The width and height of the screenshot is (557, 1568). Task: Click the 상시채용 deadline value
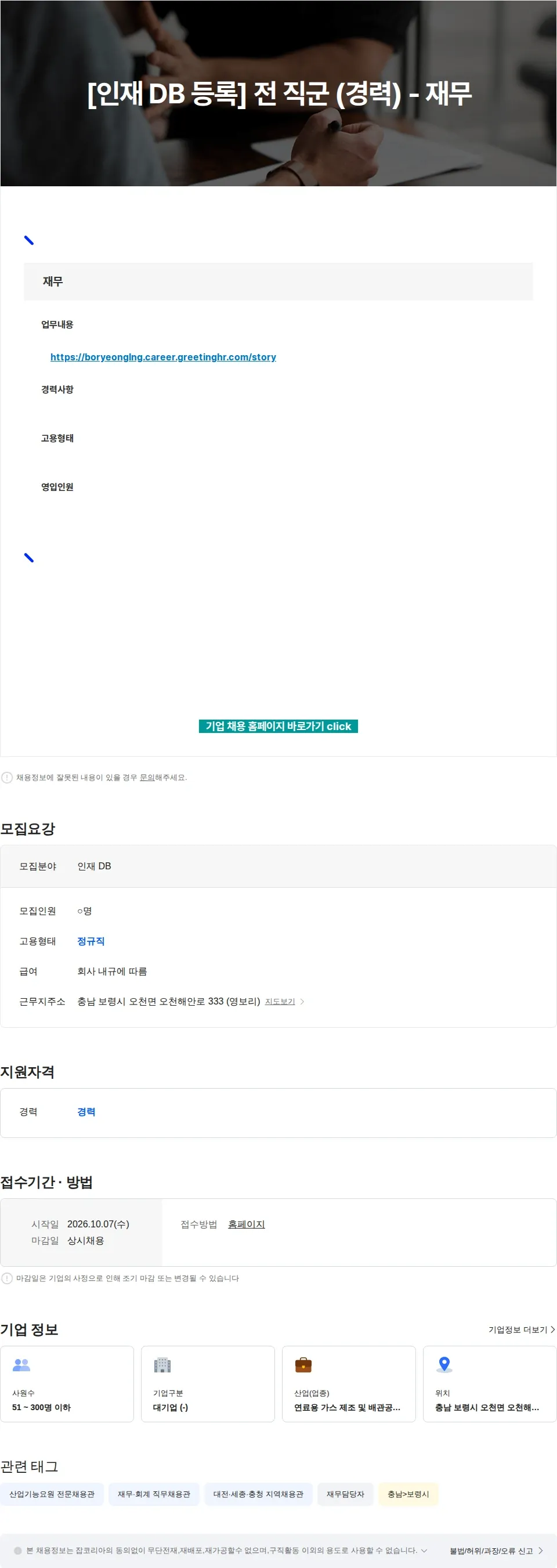[86, 1241]
